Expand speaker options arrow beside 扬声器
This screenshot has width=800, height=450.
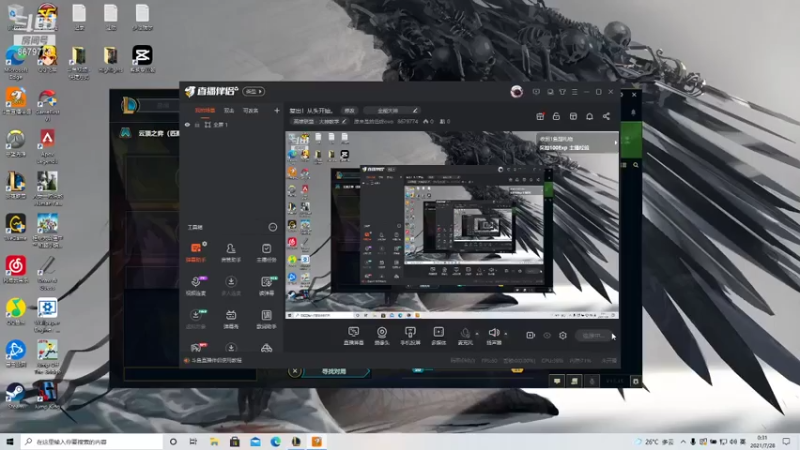pos(506,334)
